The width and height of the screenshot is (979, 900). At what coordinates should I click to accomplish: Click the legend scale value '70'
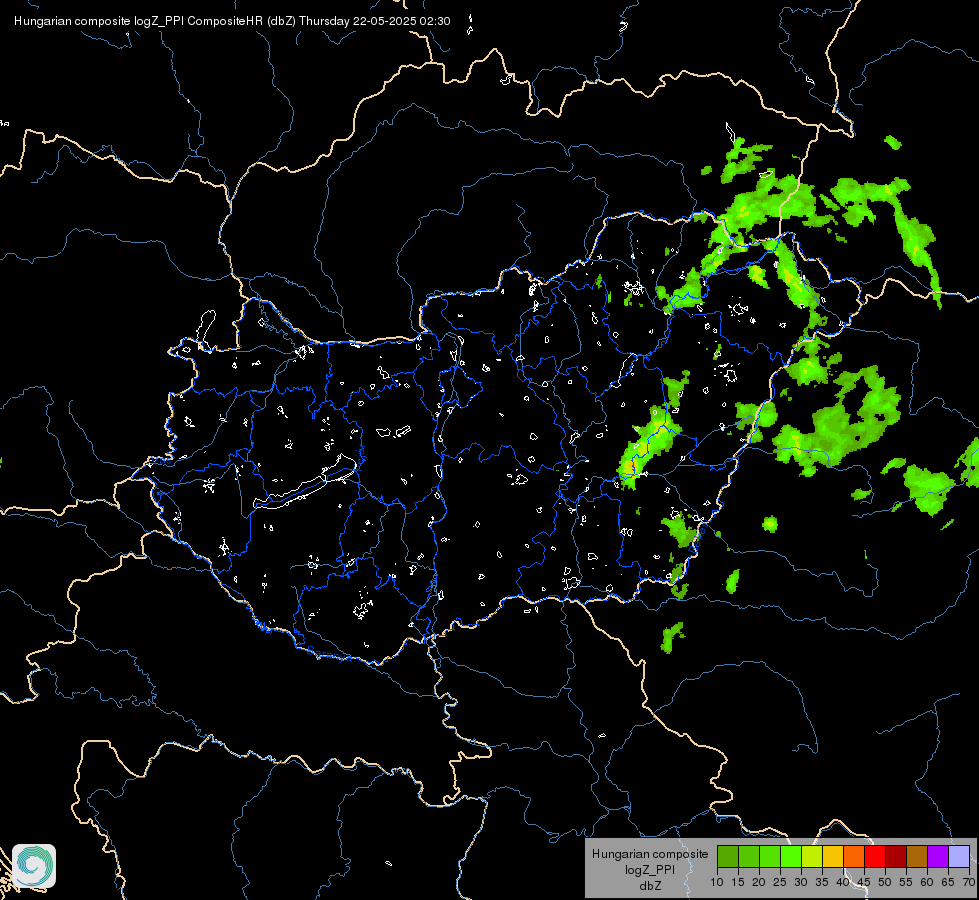tap(970, 882)
